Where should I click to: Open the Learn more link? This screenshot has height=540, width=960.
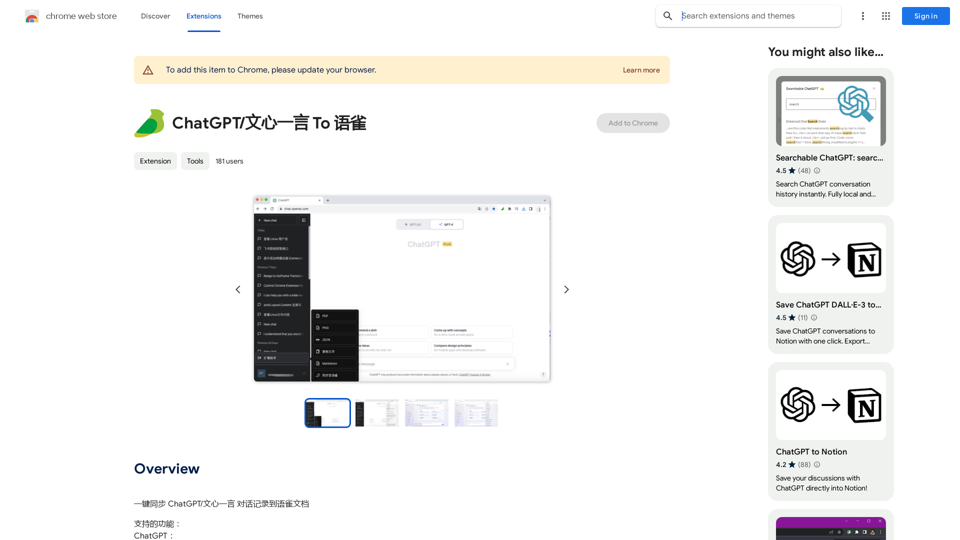pos(641,70)
